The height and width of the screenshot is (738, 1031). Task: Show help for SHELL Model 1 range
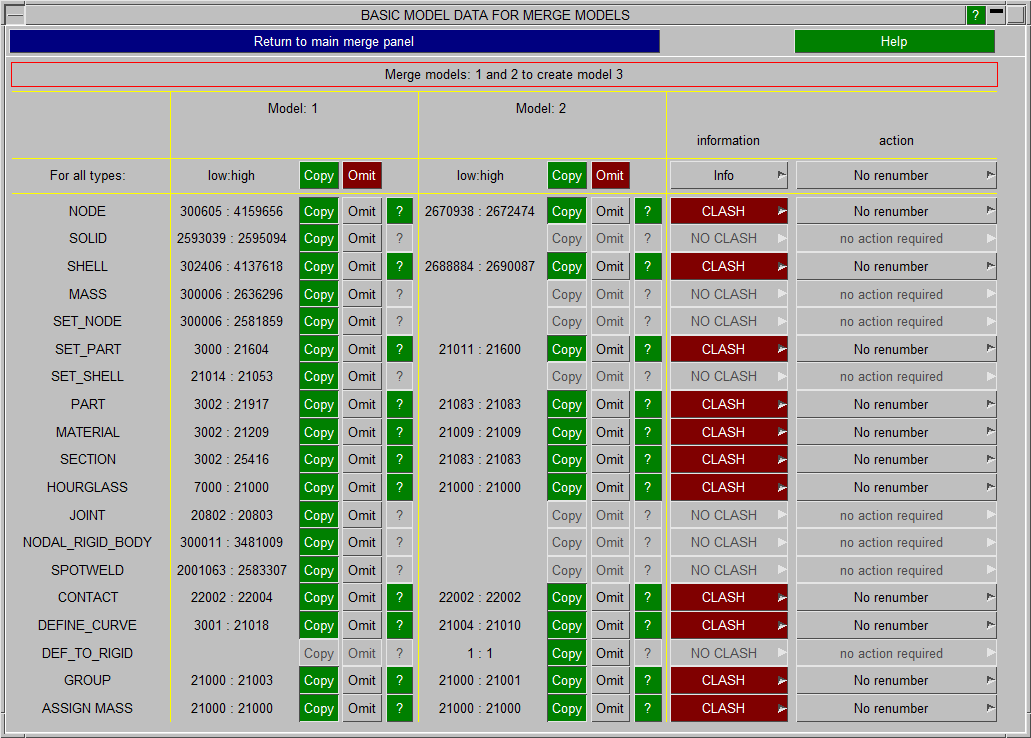[399, 266]
